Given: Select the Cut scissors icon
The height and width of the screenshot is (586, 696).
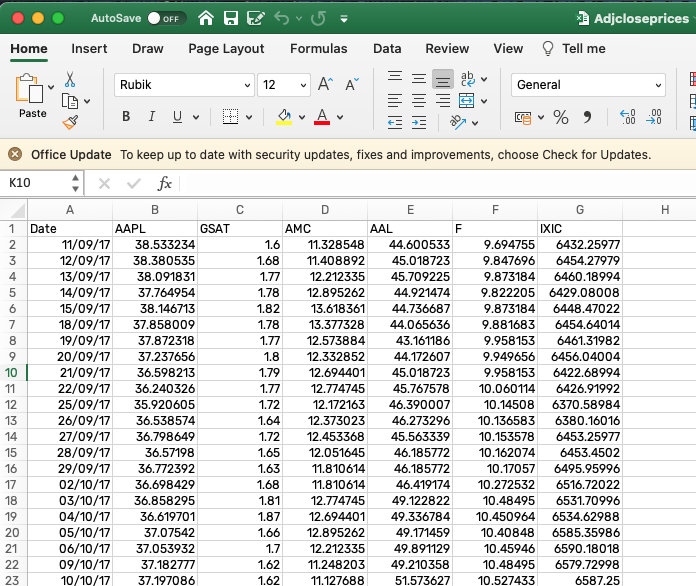Looking at the screenshot, I should point(70,80).
